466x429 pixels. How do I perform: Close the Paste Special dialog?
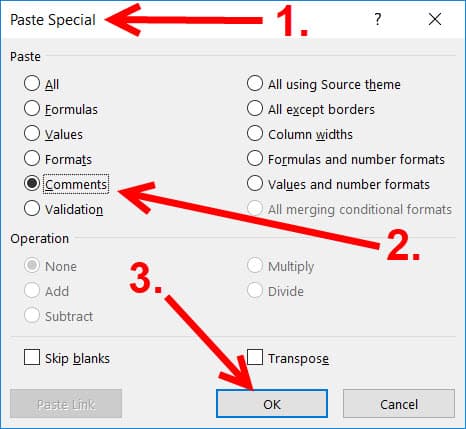tap(435, 19)
